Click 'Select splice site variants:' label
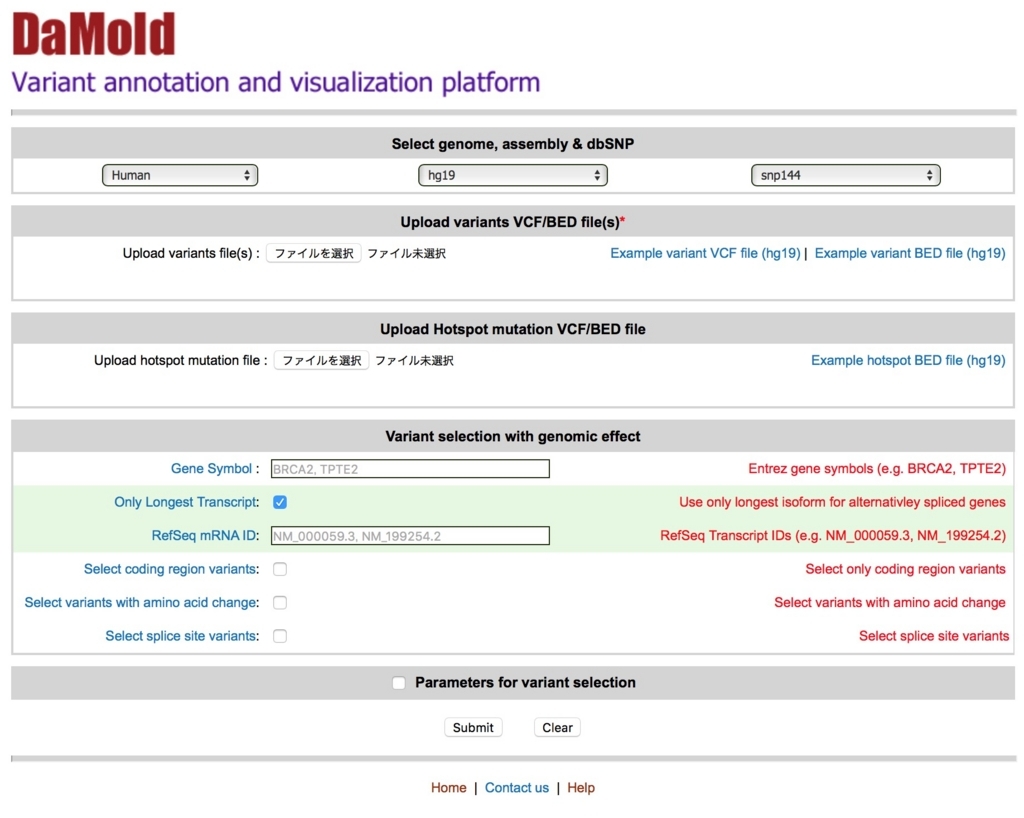This screenshot has width=1024, height=818. click(182, 636)
